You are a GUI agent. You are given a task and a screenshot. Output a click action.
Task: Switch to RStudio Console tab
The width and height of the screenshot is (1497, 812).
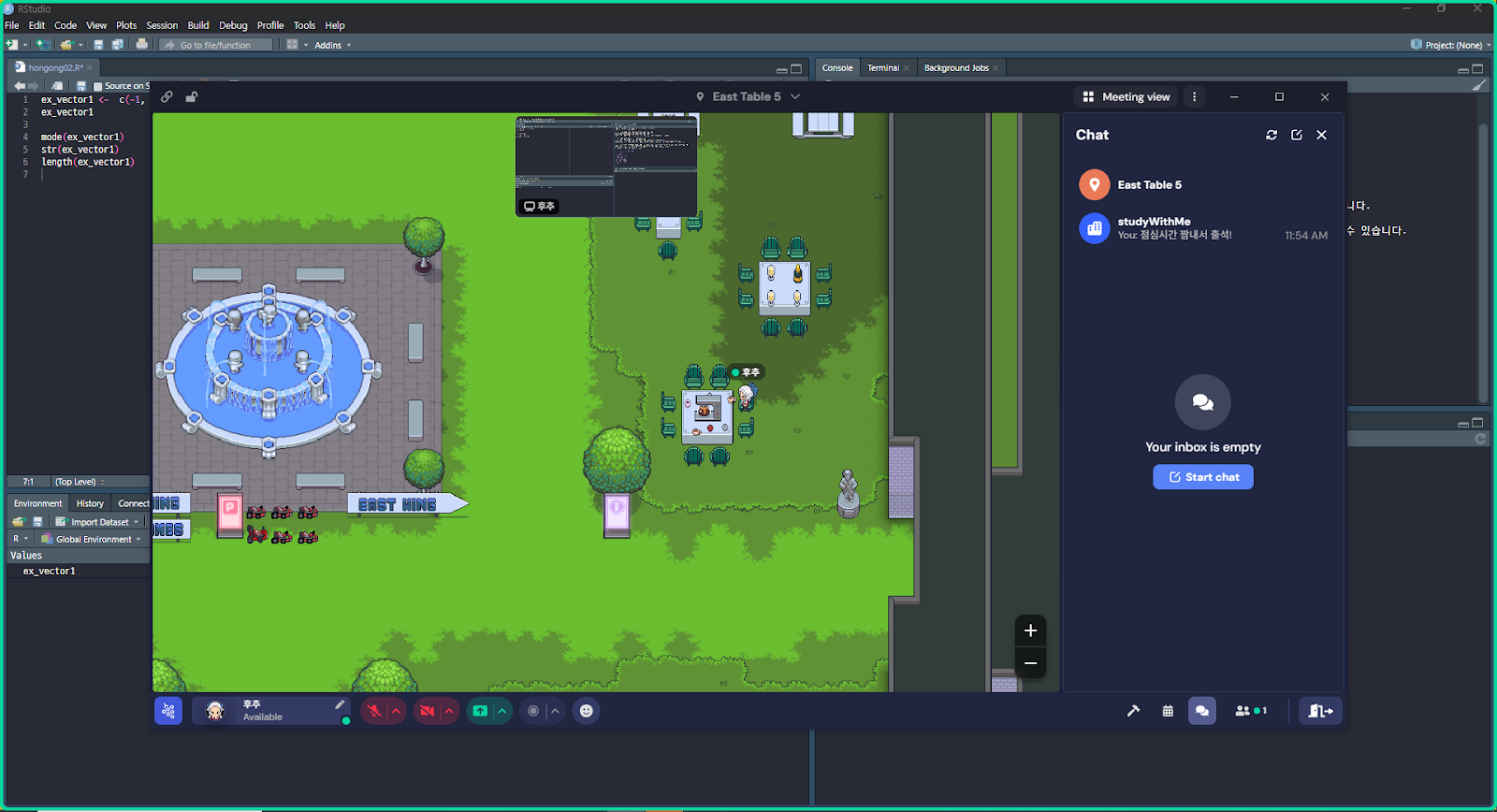click(x=837, y=67)
